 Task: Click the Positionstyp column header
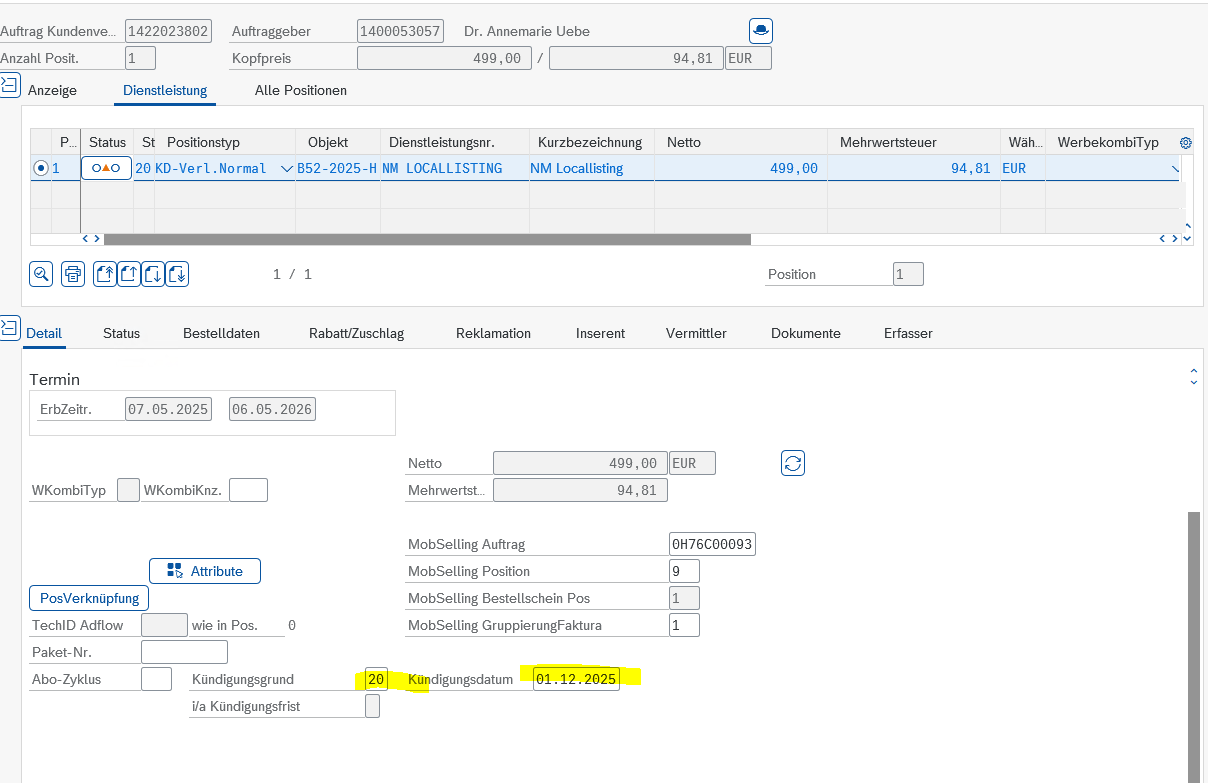(224, 142)
